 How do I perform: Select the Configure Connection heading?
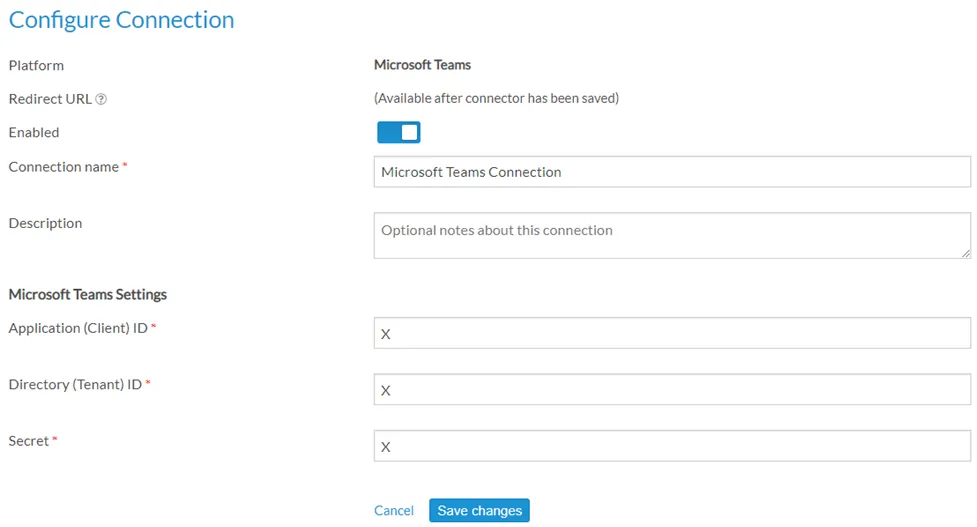(x=122, y=20)
